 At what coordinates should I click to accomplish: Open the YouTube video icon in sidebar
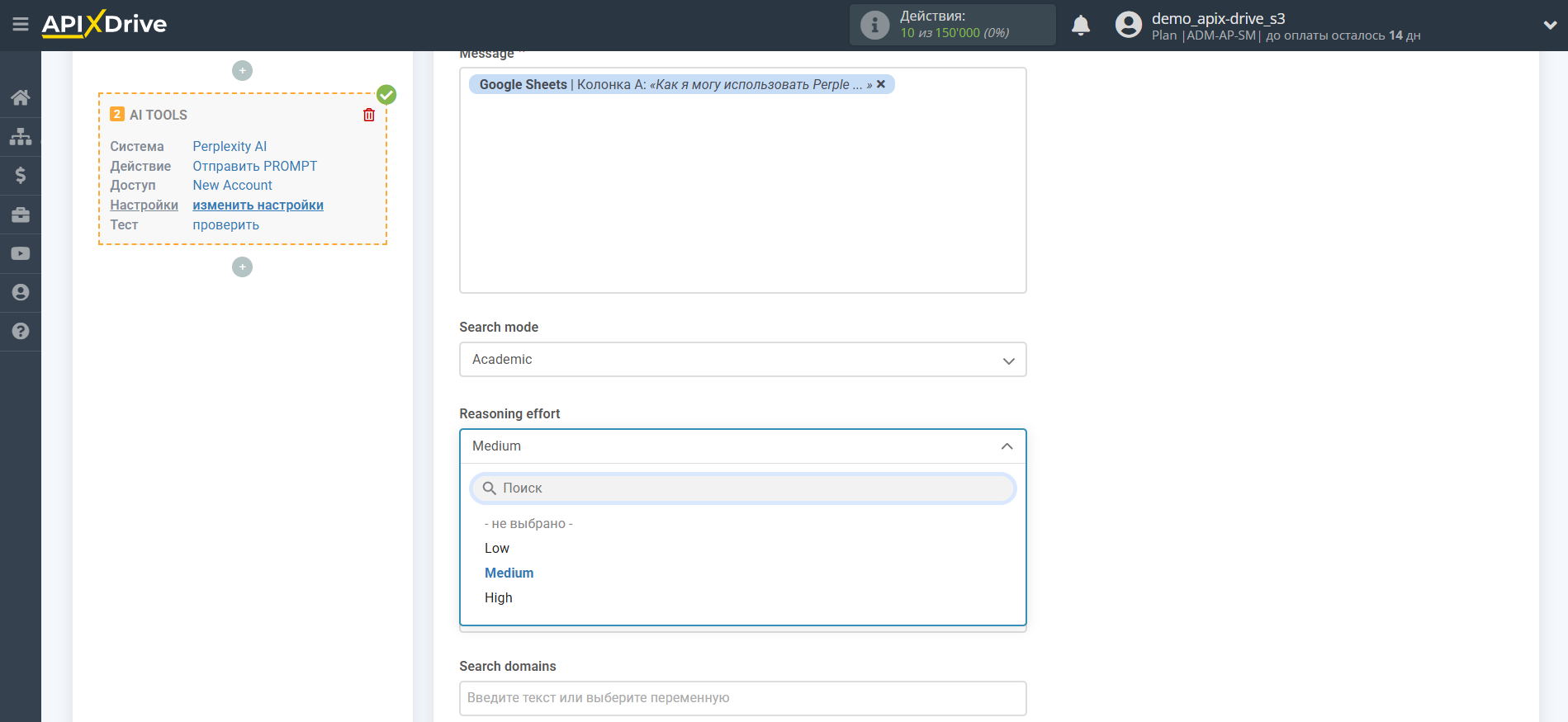(21, 253)
